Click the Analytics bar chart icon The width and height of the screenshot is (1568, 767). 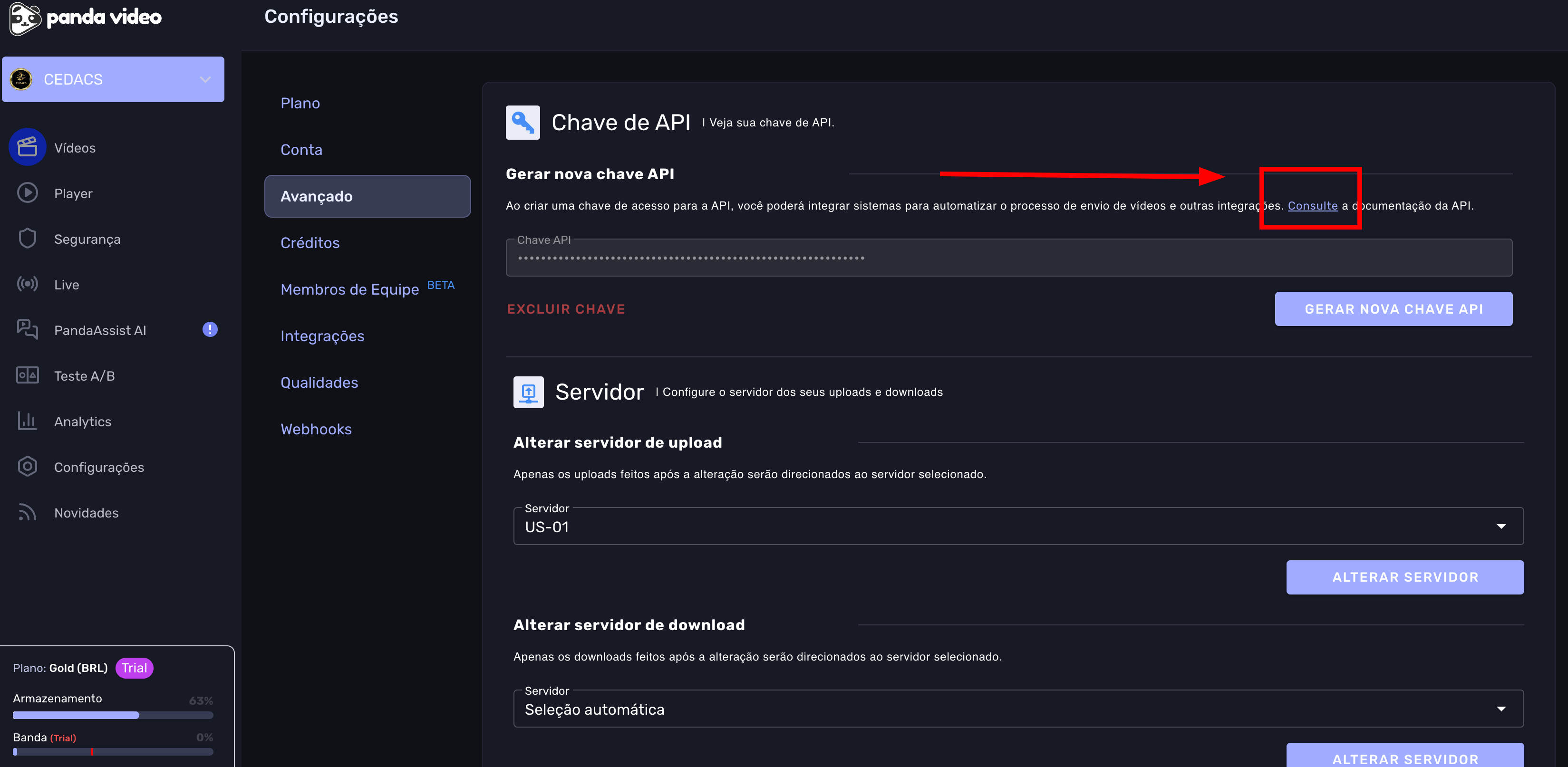coord(28,421)
